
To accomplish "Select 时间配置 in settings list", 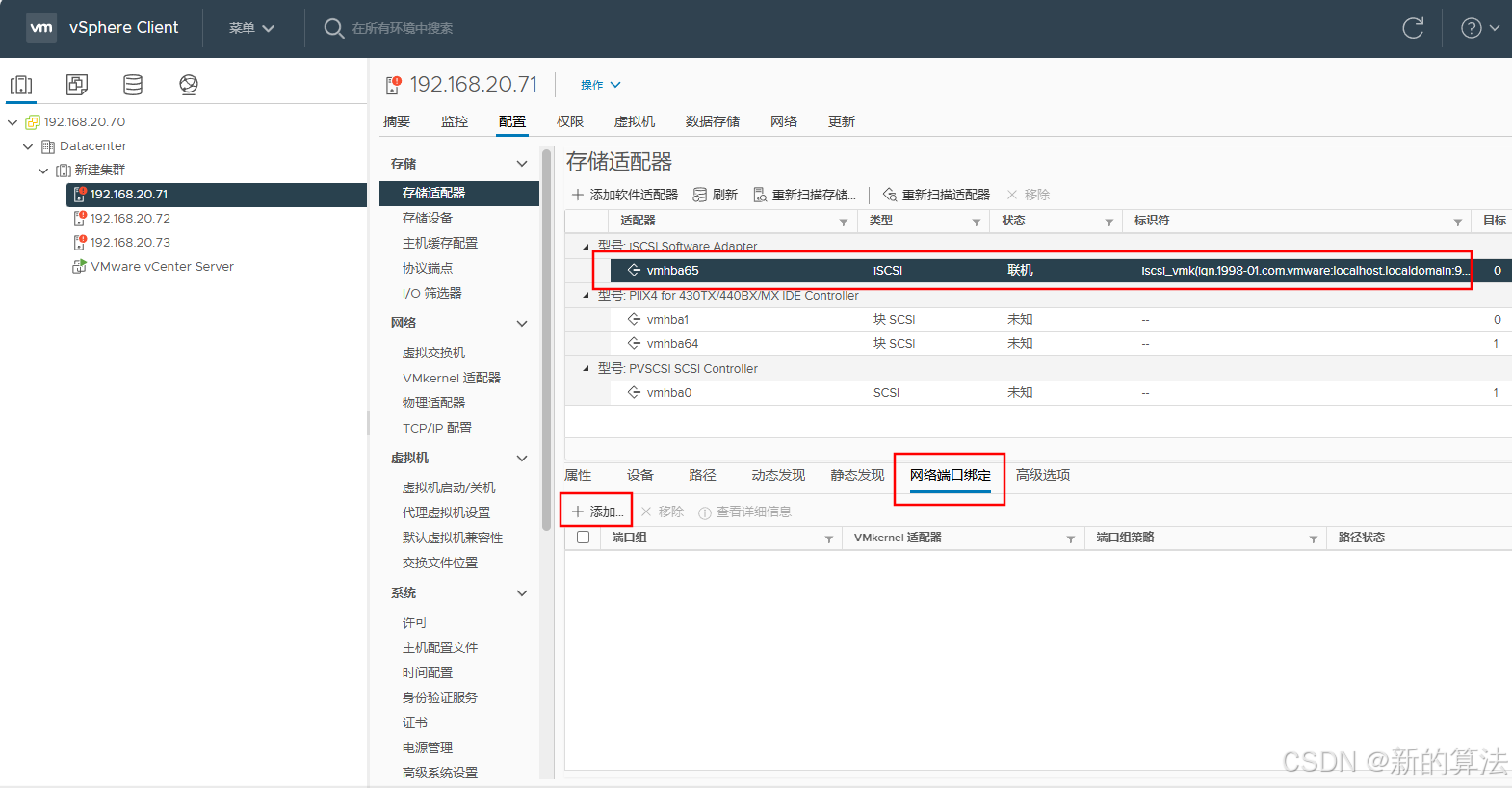I will [428, 672].
